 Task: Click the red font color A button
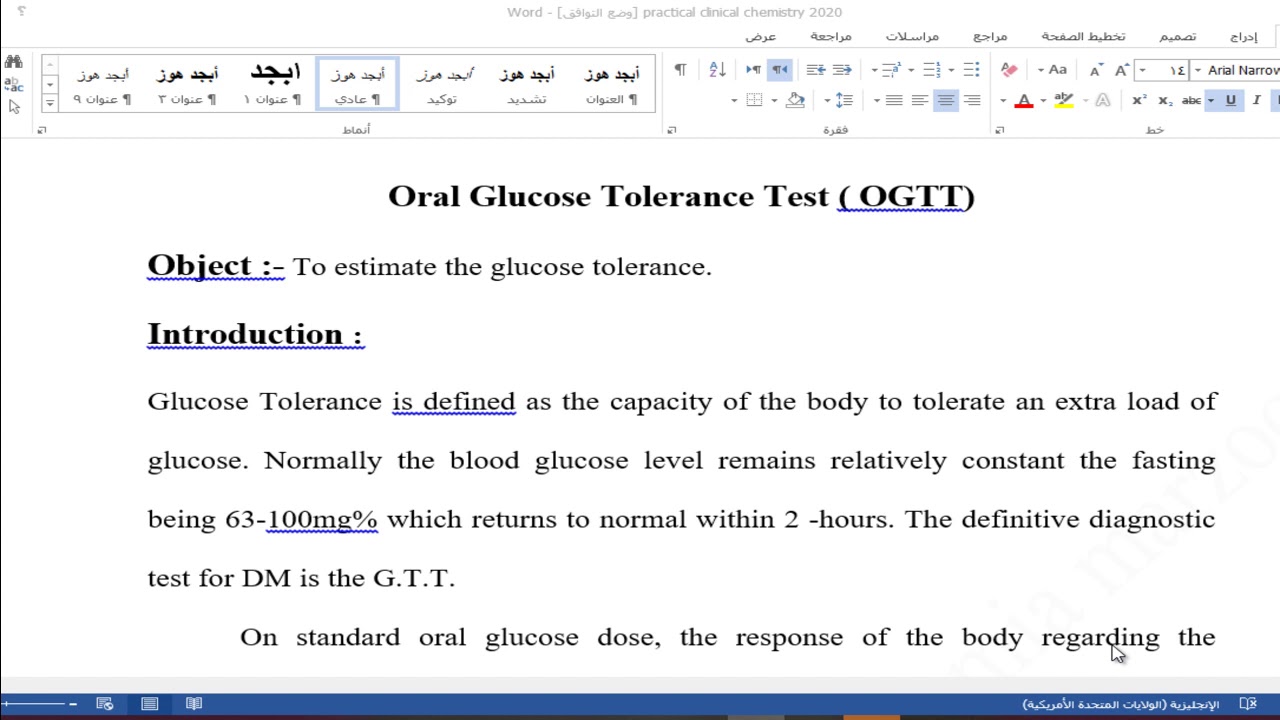(1024, 100)
